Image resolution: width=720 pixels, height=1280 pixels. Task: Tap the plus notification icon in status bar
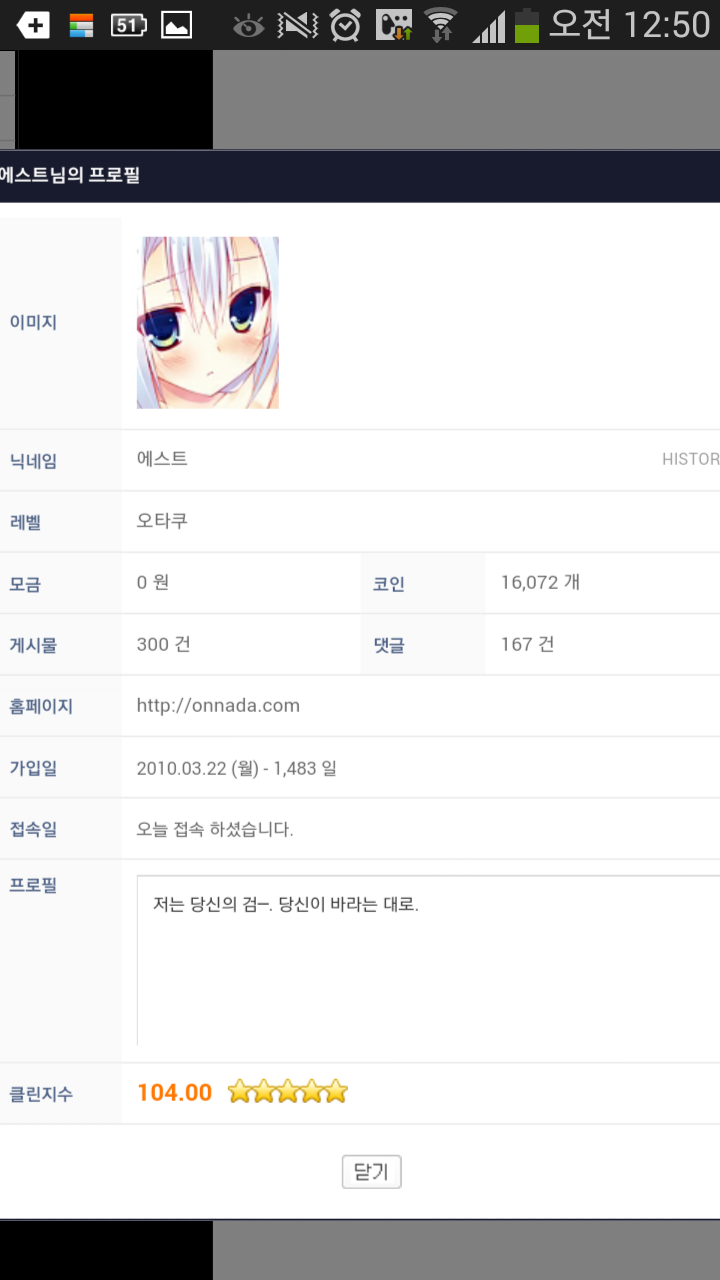[33, 25]
